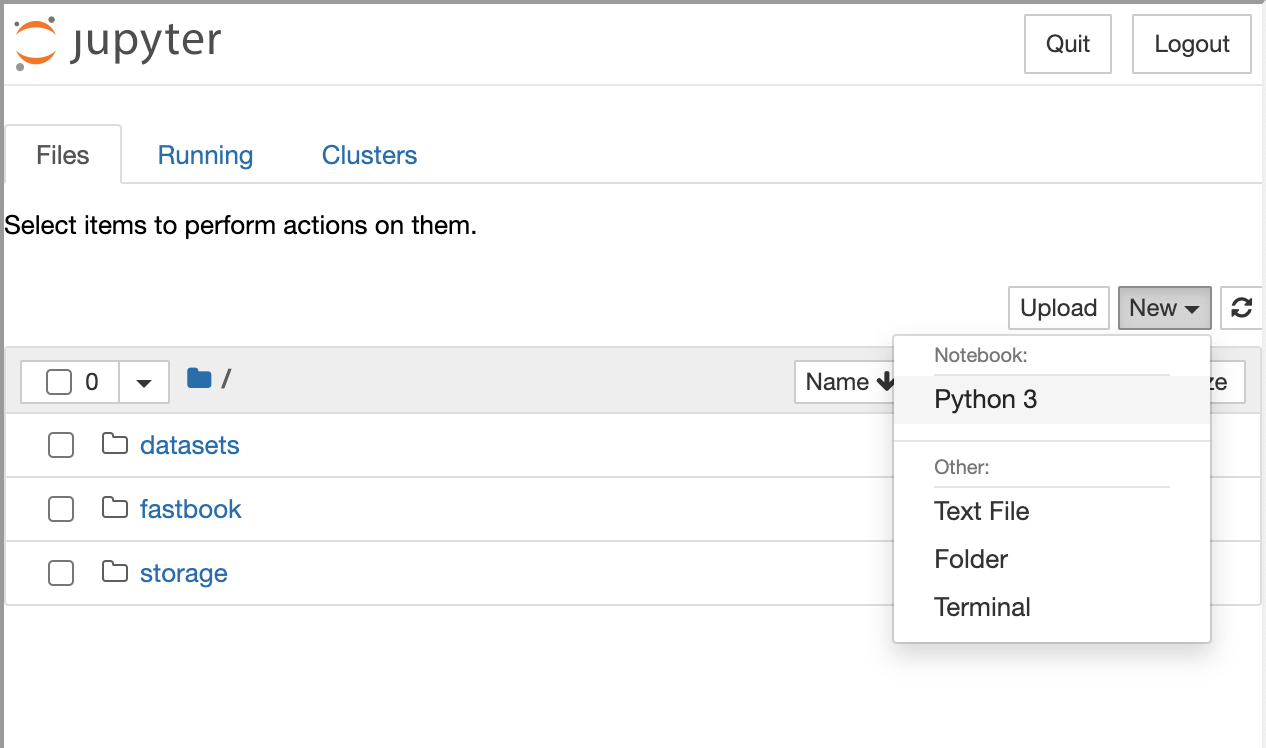Viewport: 1266px width, 748px height.
Task: Create a new Python 3 notebook
Action: (1052, 400)
